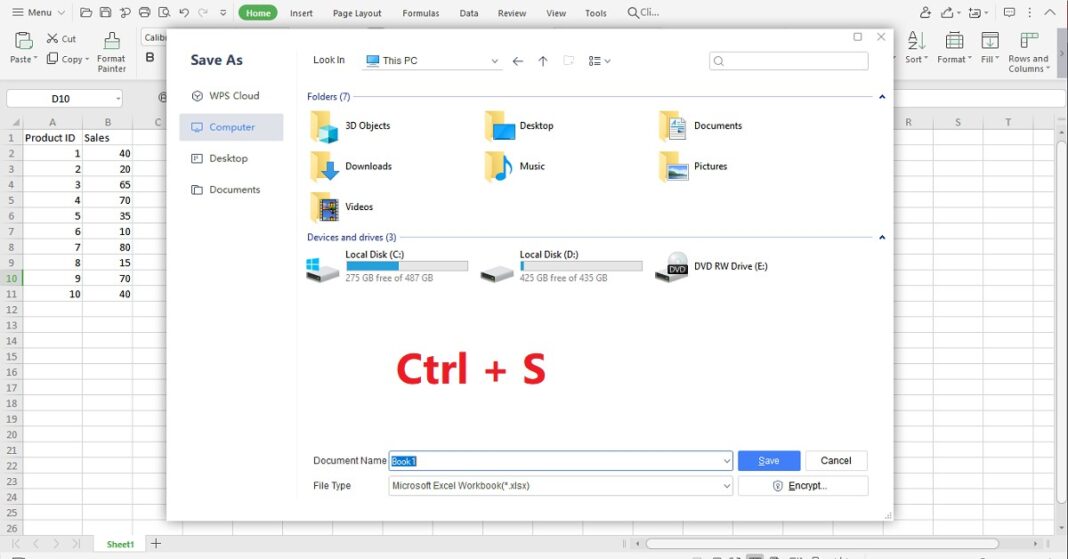The width and height of the screenshot is (1068, 559).
Task: Select the Documents folder in folder list
Action: 701,127
